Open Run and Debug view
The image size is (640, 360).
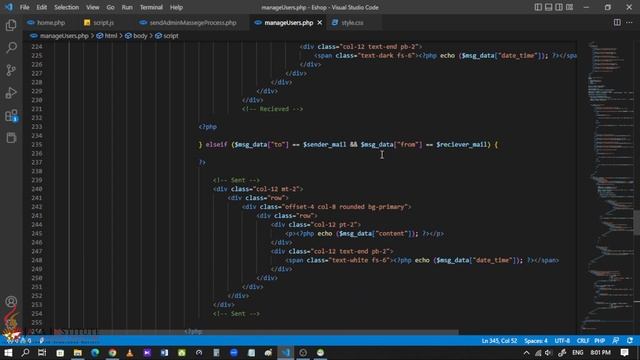(11, 93)
